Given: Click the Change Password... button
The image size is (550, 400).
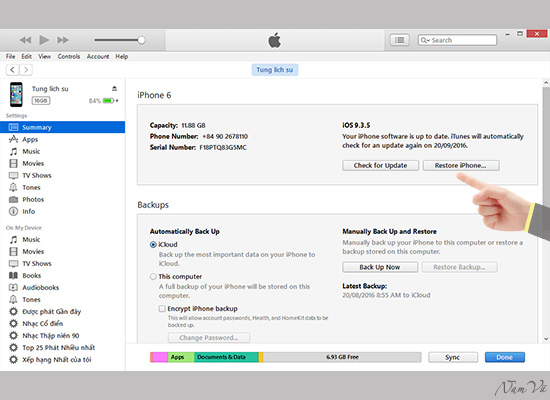Looking at the screenshot, I should [209, 338].
